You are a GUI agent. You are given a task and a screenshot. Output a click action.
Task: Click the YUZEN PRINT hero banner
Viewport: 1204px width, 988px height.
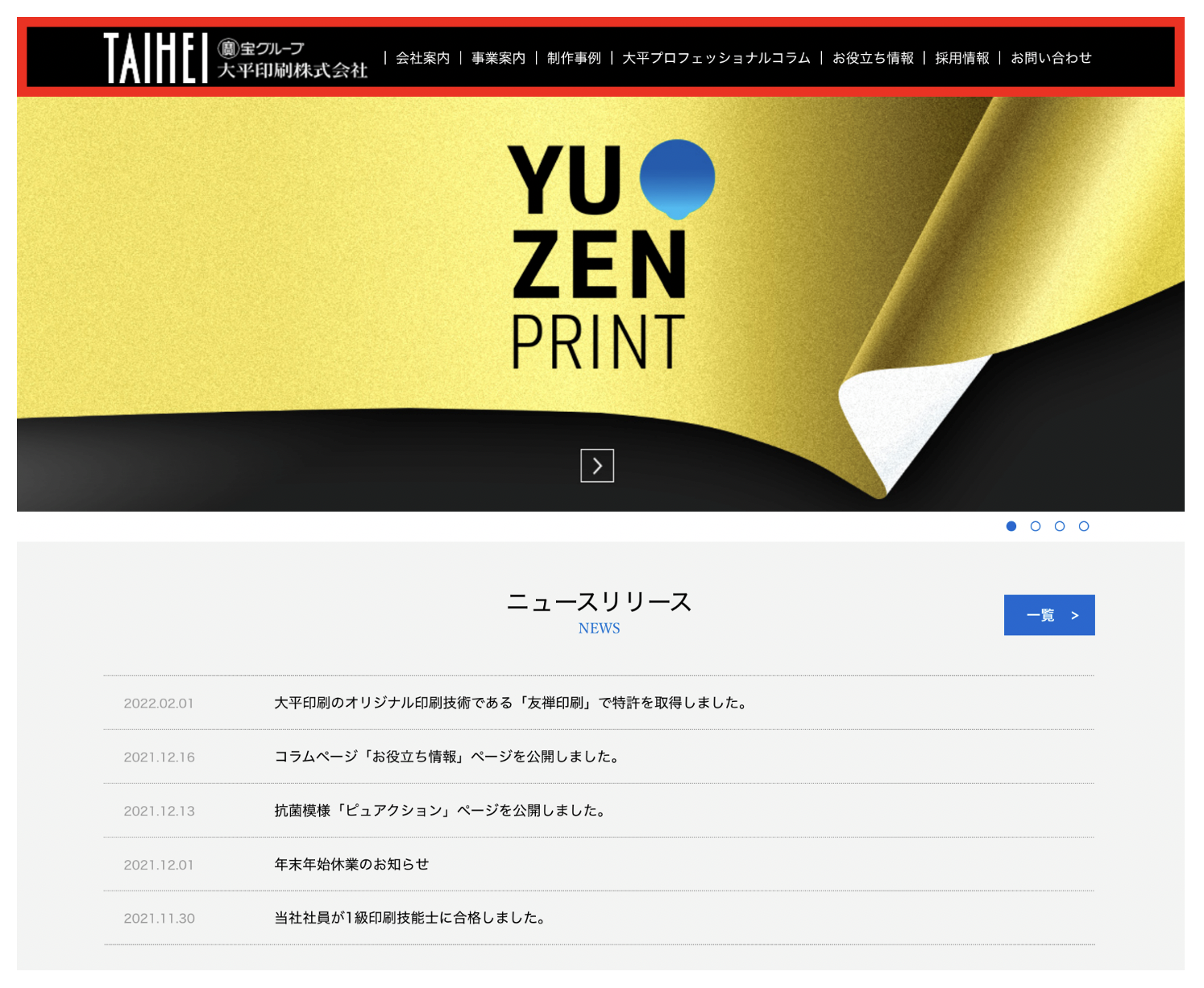[x=600, y=304]
